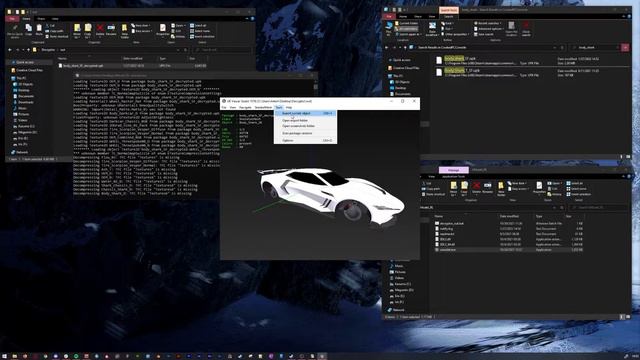Click Invert selection in top-left Explorer ribbon
The image size is (640, 360).
coord(202,36)
